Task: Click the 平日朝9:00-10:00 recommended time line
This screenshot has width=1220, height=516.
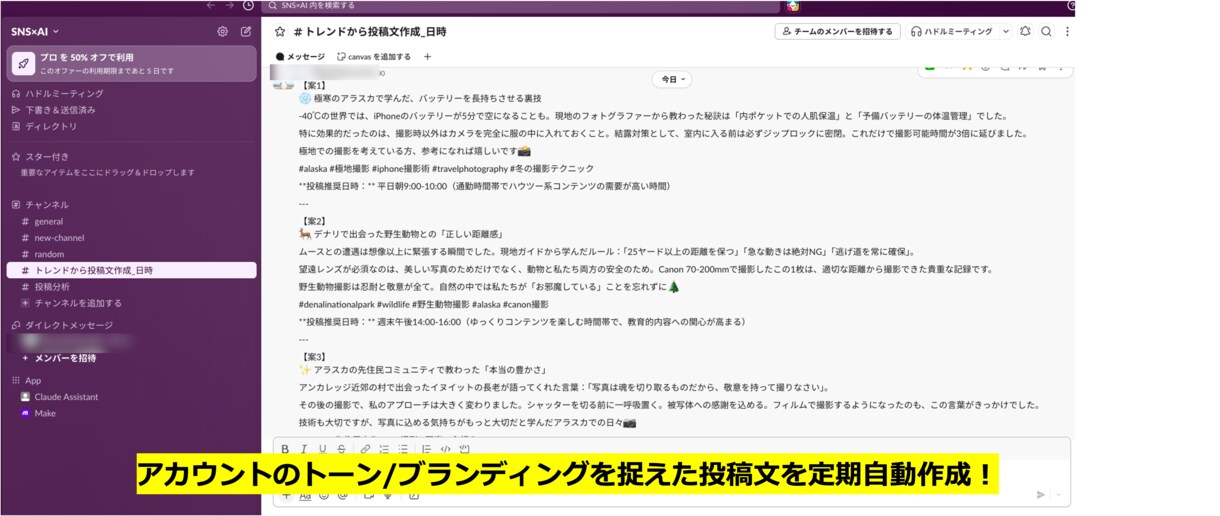Action: point(484,186)
